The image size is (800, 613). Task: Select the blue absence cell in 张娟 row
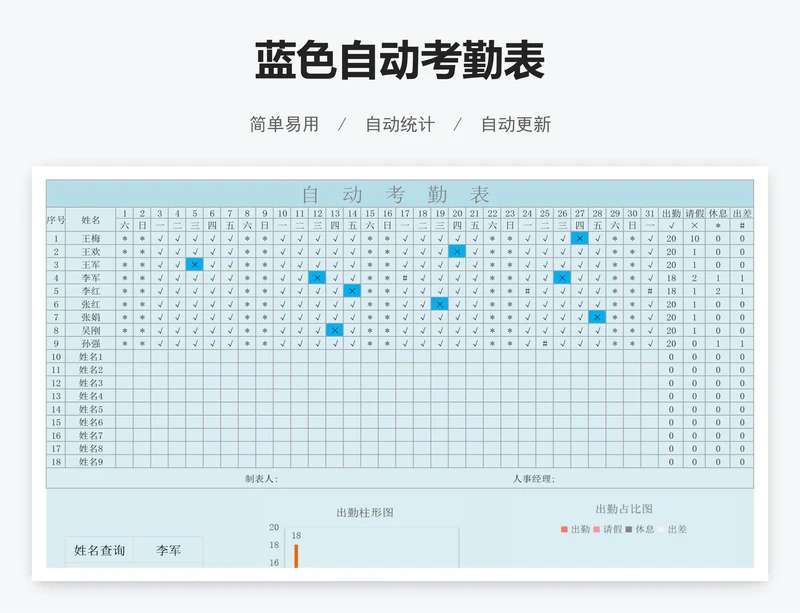pyautogui.click(x=597, y=317)
